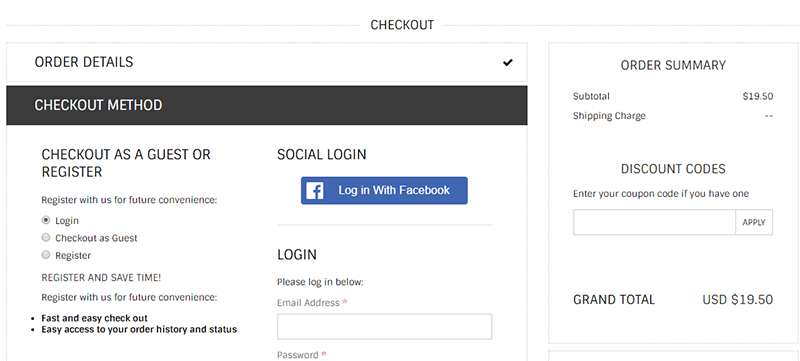Focus the Email Address input field

385,326
